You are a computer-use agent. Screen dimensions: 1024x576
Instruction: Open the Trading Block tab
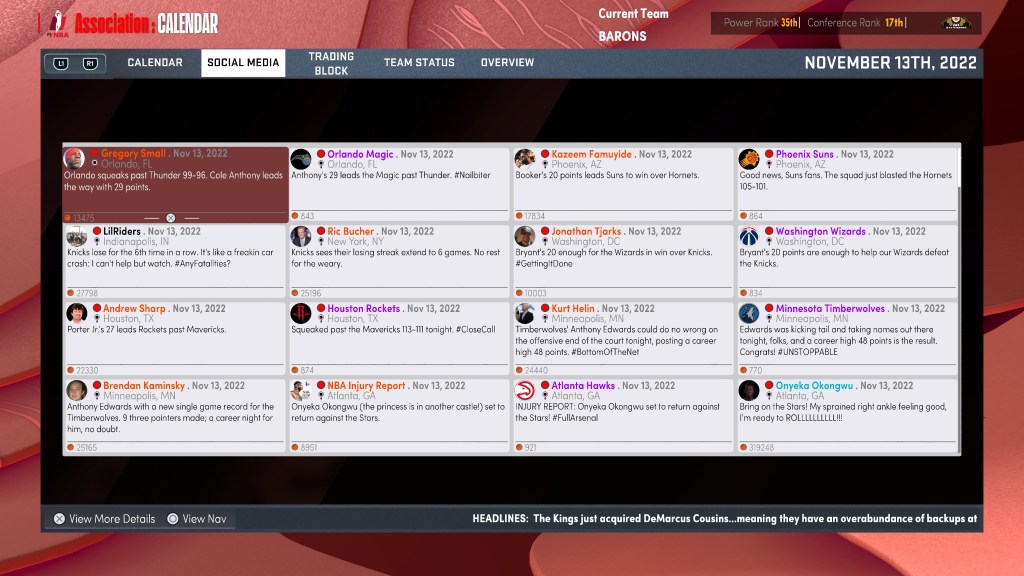(331, 64)
